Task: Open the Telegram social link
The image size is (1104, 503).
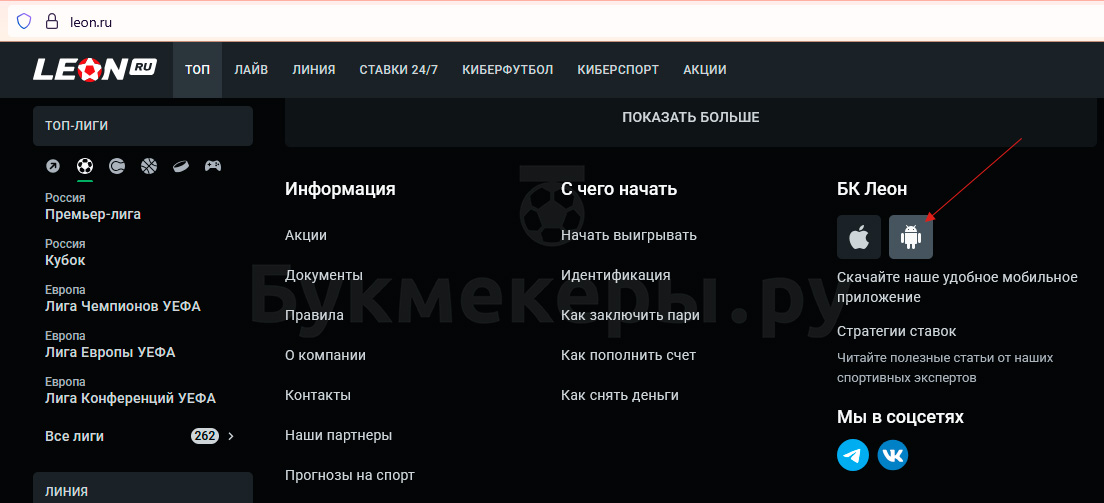Action: point(853,455)
